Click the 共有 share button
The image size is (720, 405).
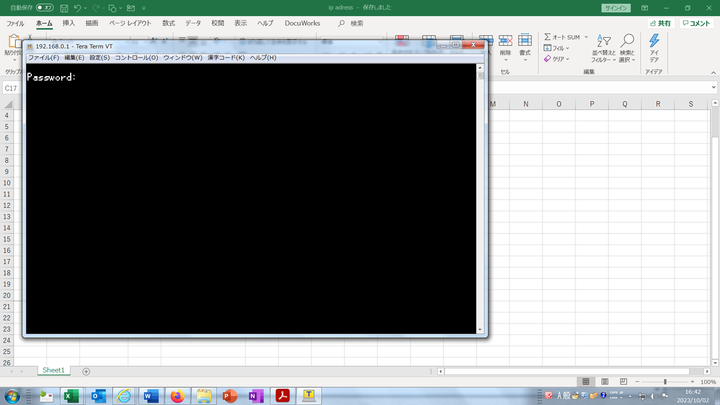tap(659, 22)
